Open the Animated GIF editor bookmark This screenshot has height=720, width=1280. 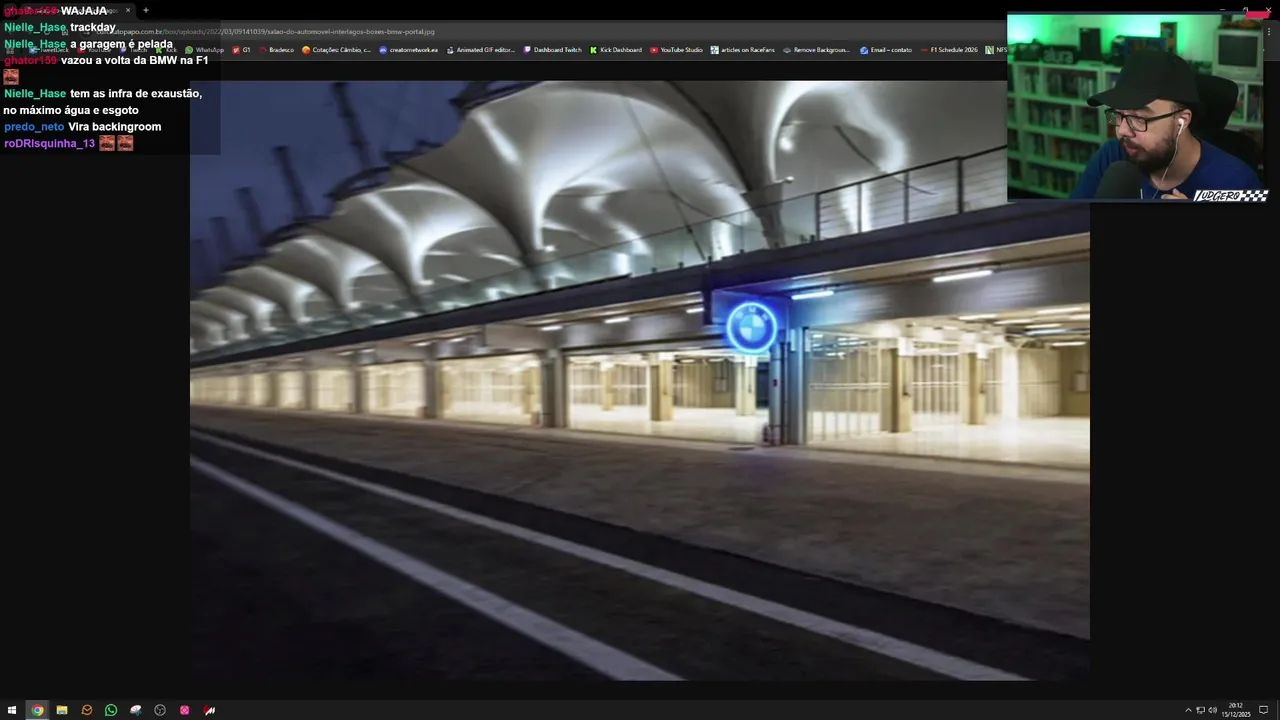[481, 50]
